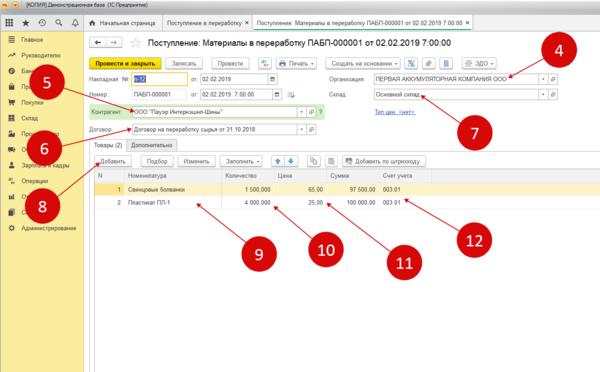
Task: Click the Номенклатура column header
Action: (173, 176)
